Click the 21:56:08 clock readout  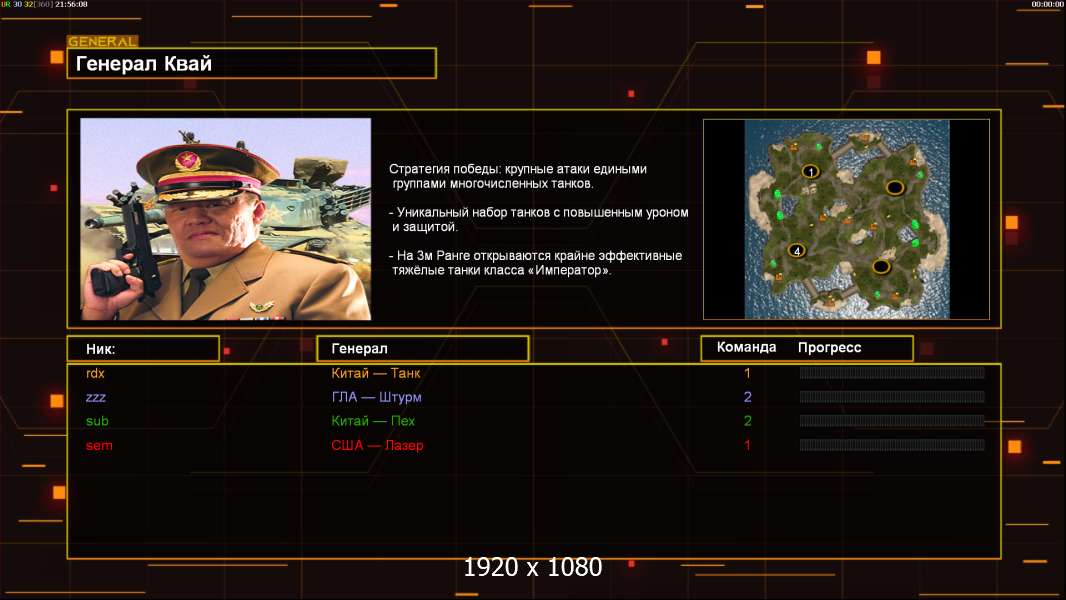pyautogui.click(x=71, y=4)
